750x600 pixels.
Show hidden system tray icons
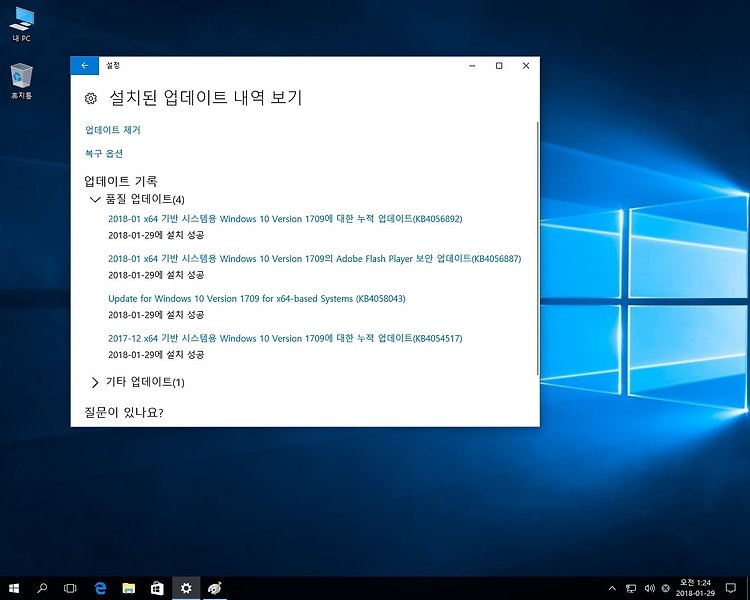coord(612,588)
